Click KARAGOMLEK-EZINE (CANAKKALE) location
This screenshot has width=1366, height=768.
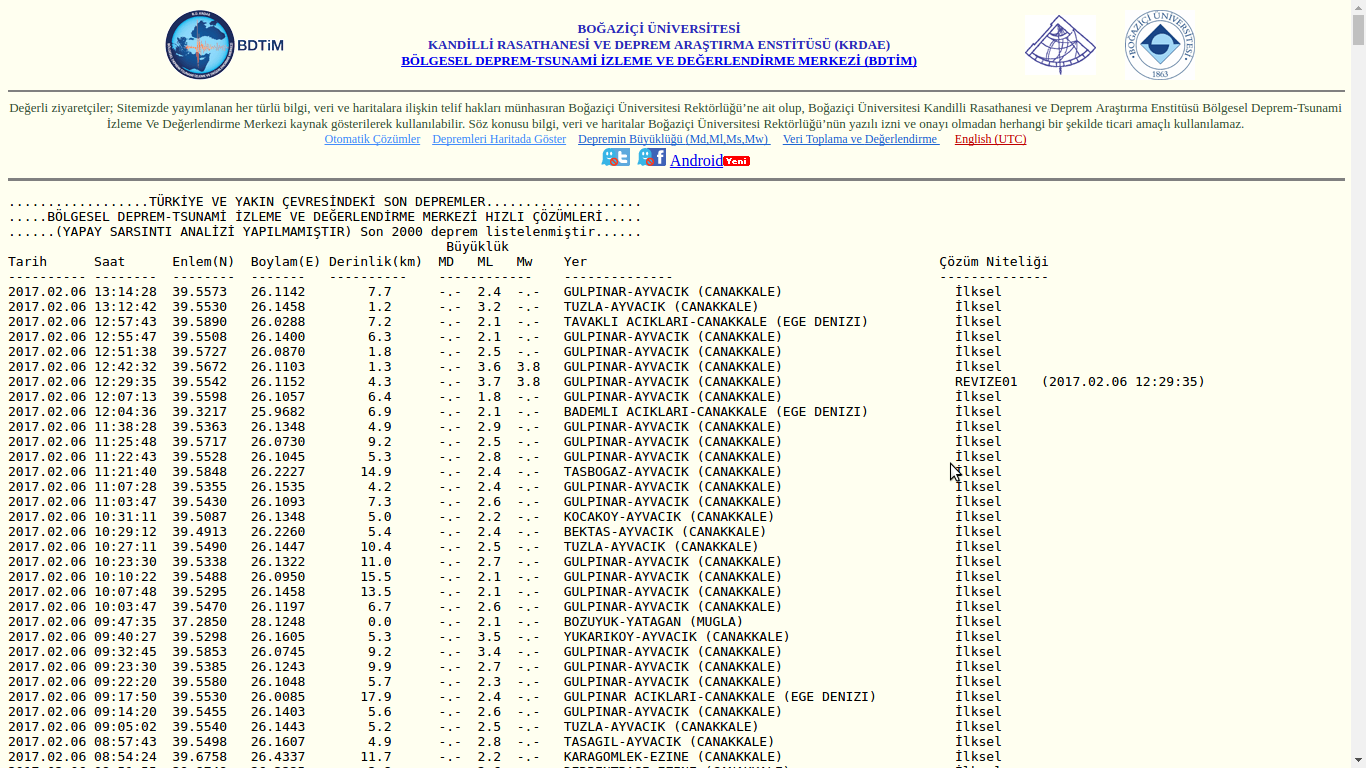click(x=673, y=757)
